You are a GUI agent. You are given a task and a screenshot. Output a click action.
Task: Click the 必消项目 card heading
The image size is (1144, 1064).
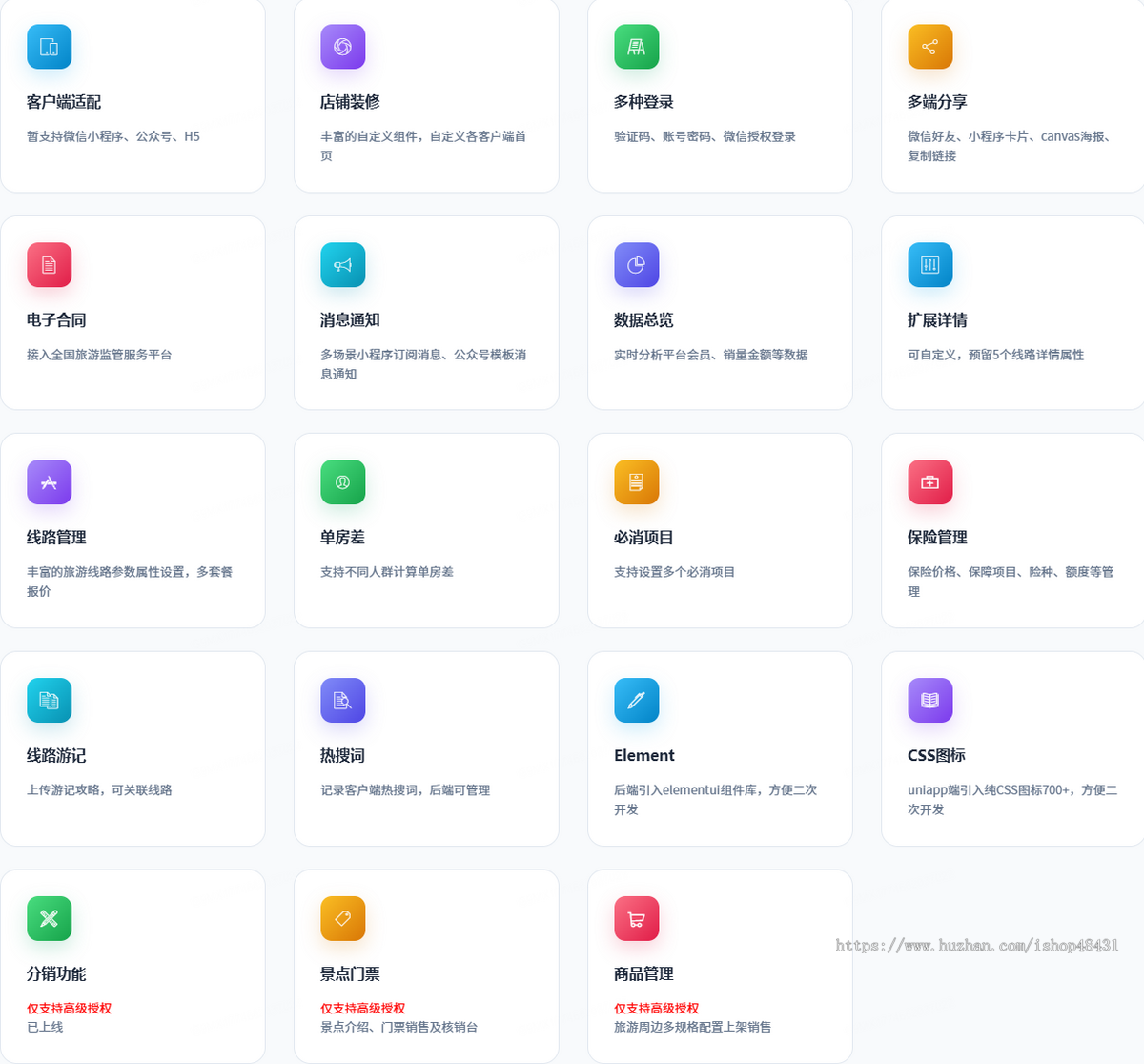point(643,538)
